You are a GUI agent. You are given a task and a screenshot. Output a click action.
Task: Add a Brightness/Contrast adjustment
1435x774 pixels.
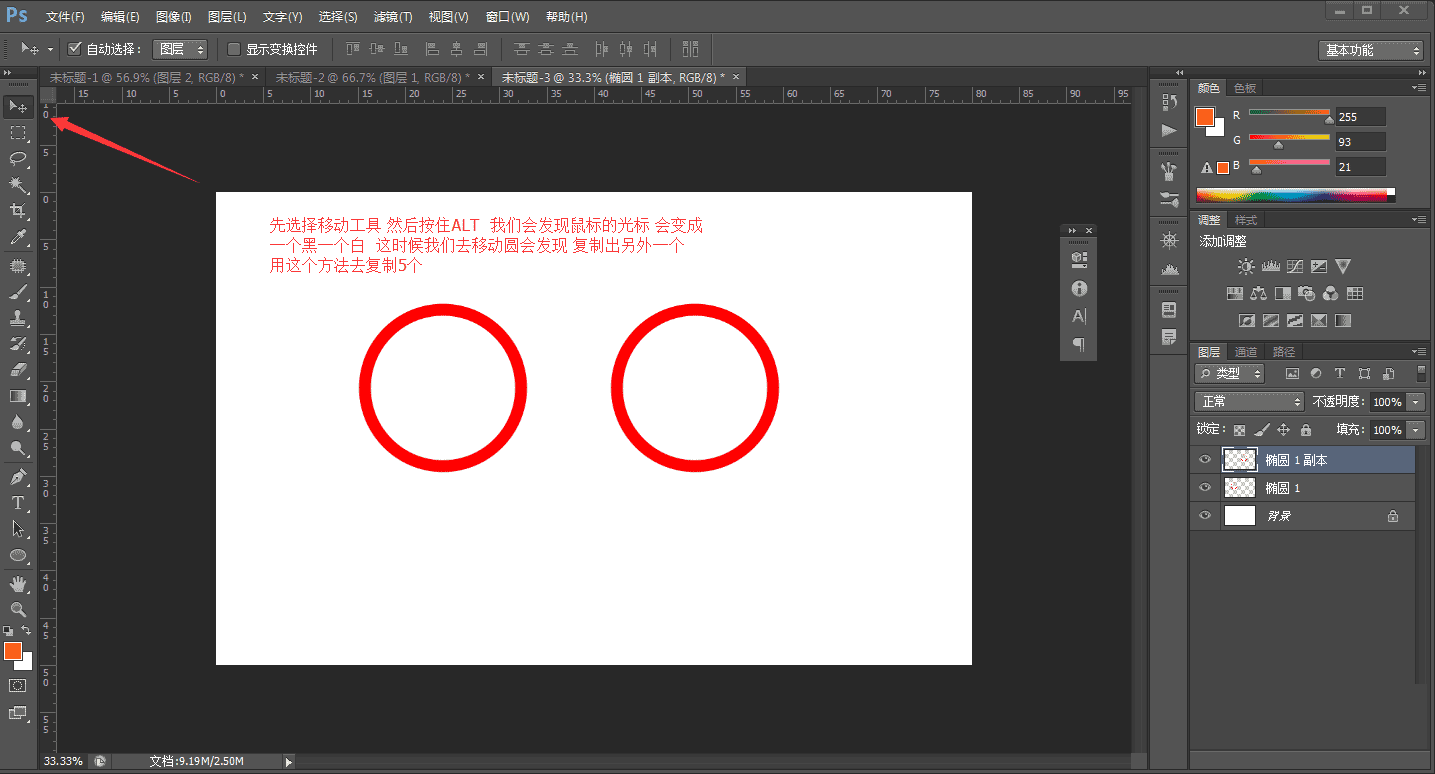[1246, 266]
